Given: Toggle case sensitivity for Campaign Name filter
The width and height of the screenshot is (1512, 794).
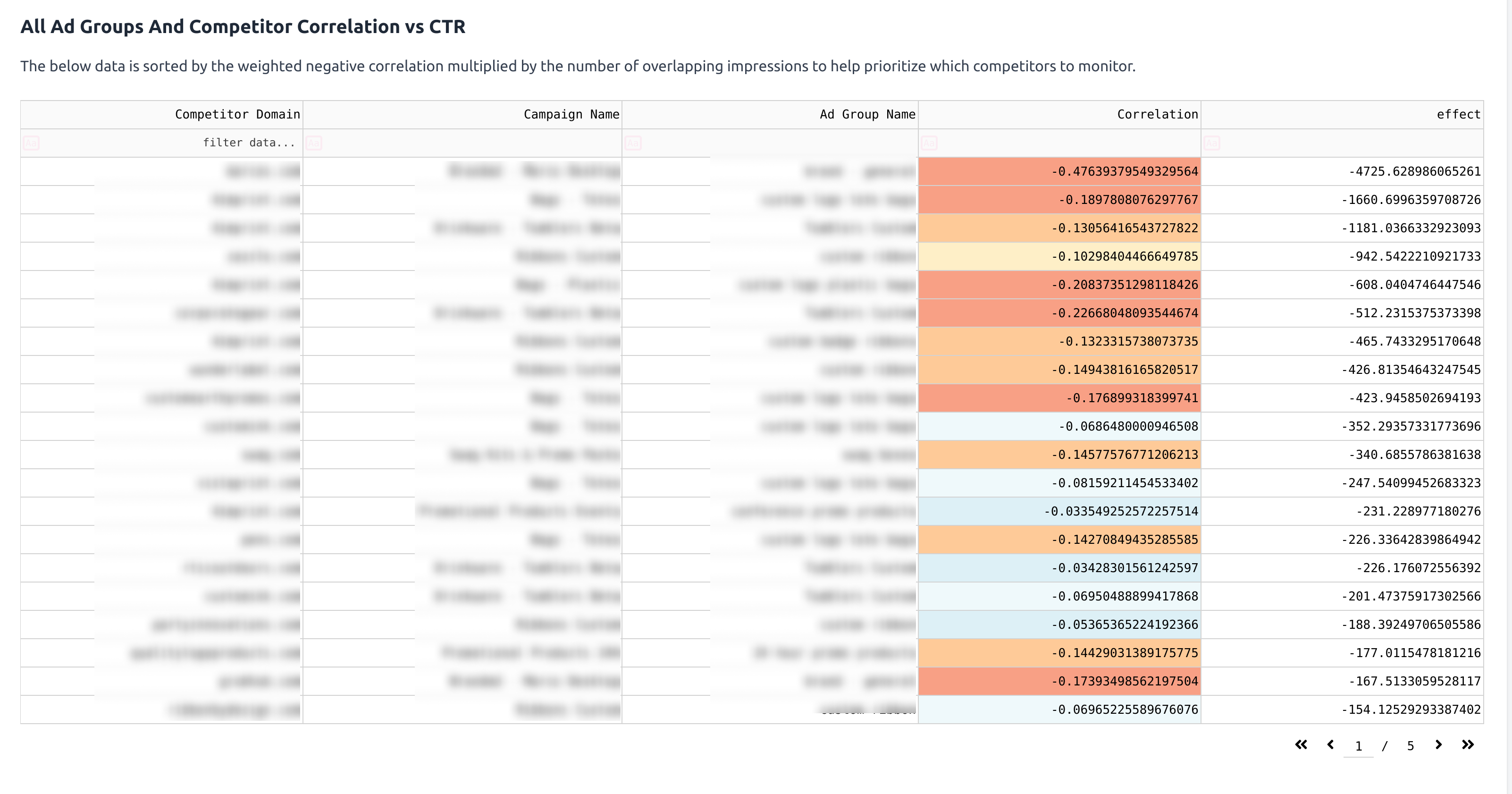Looking at the screenshot, I should pos(314,143).
